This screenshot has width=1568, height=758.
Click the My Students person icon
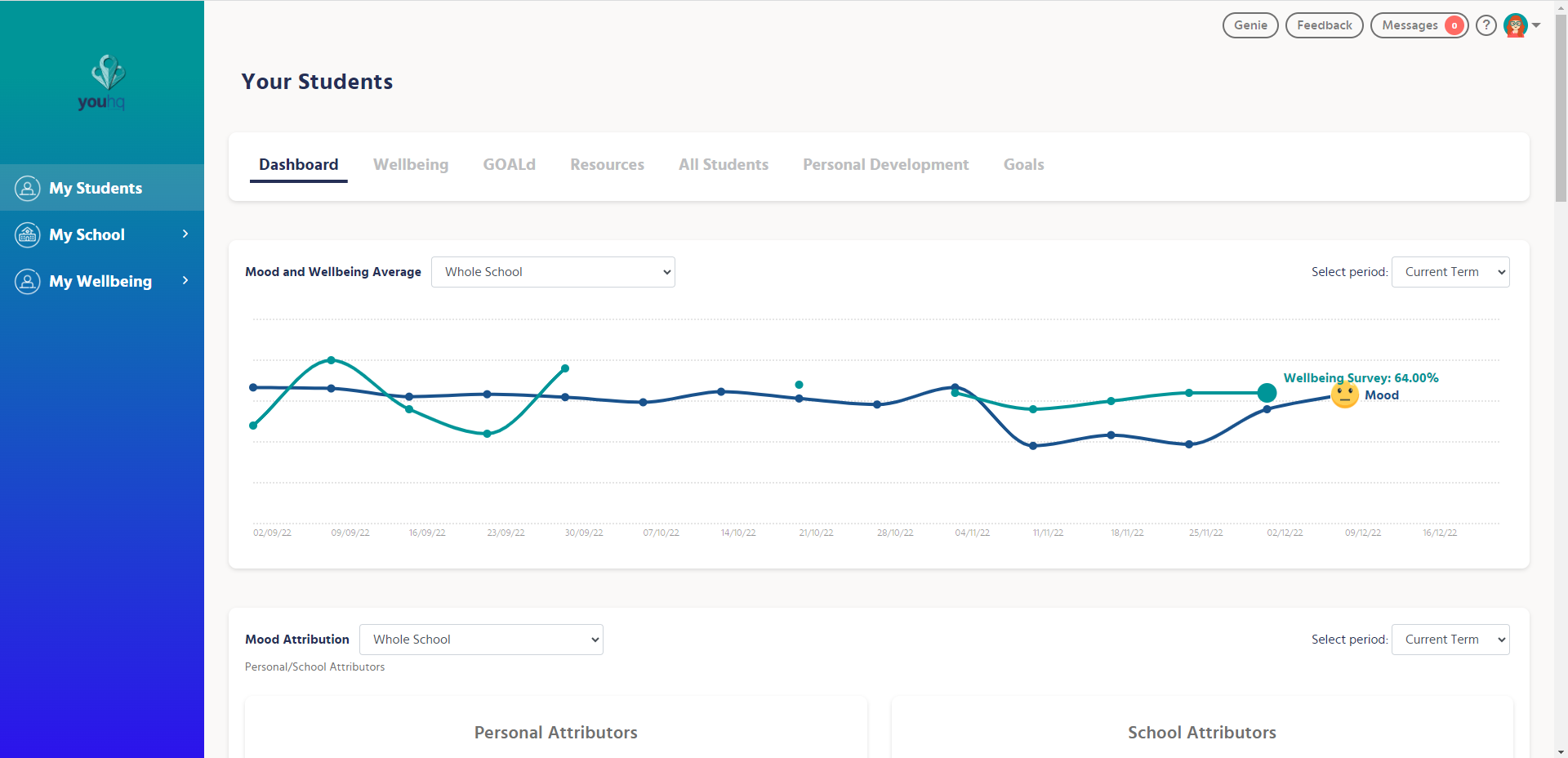(28, 189)
